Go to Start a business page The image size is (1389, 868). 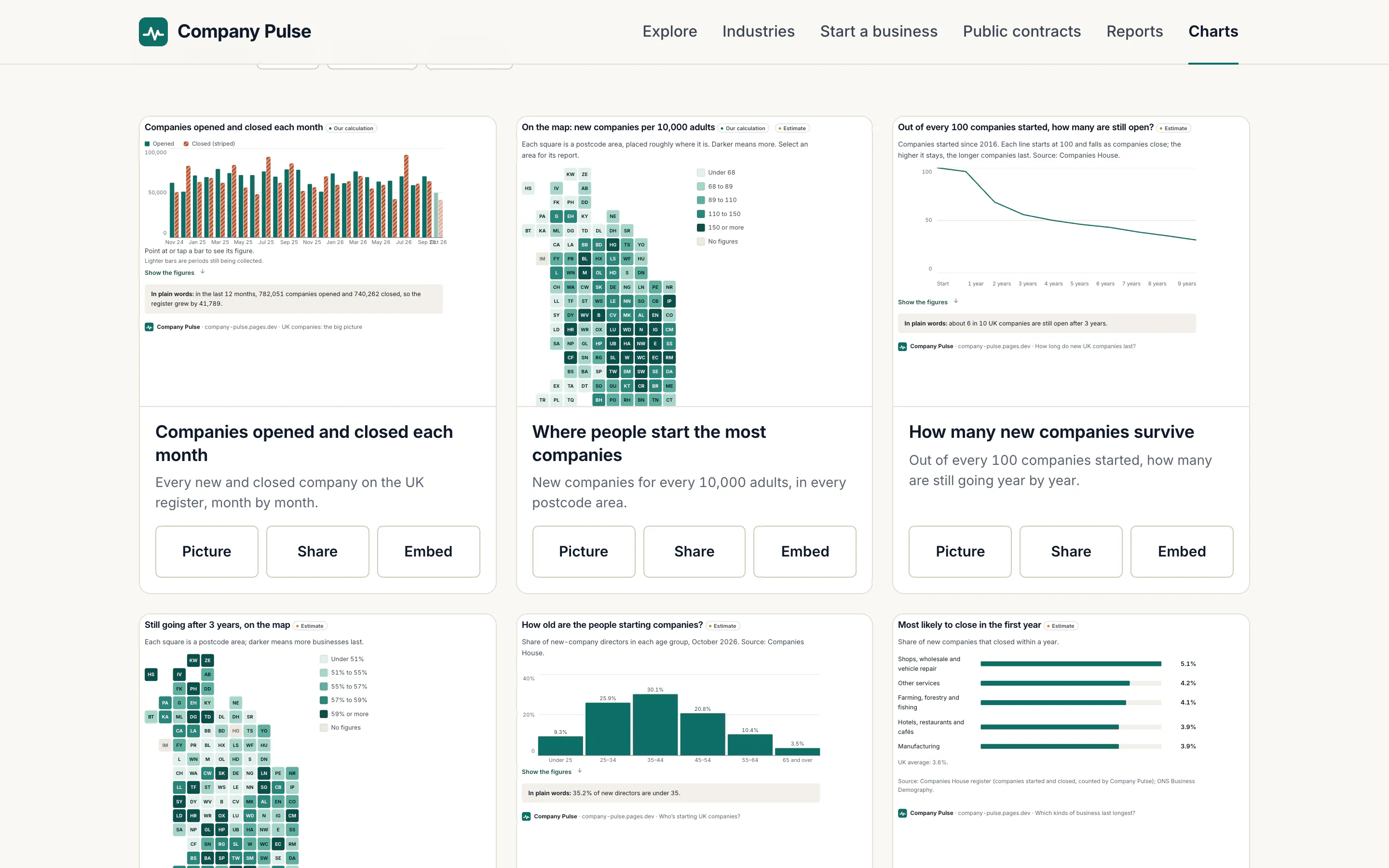pos(879,31)
